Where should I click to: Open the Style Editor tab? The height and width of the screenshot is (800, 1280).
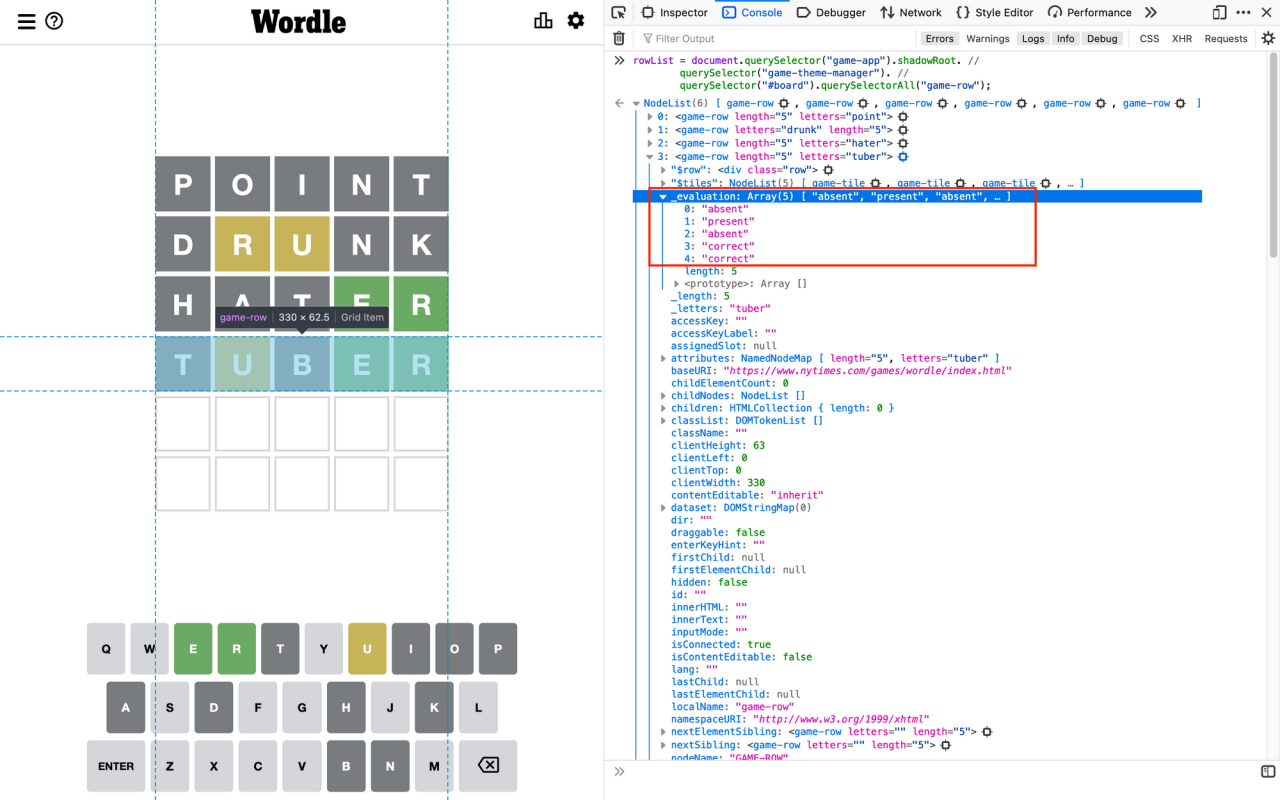[x=994, y=12]
